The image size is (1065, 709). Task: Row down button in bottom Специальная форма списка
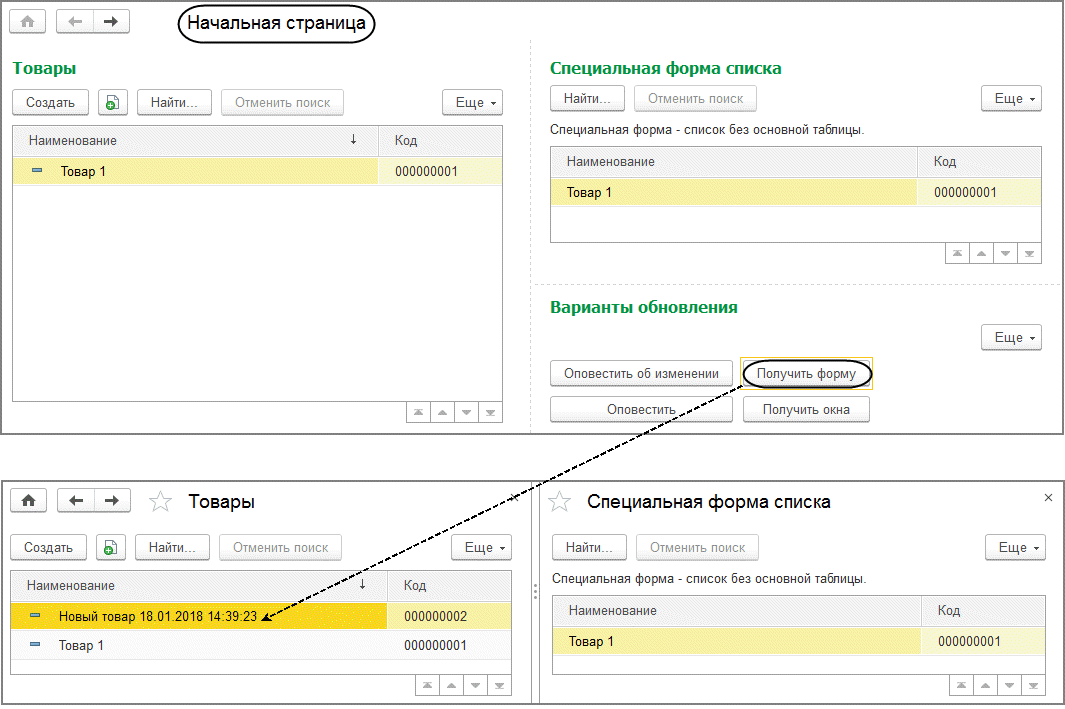tap(1009, 685)
